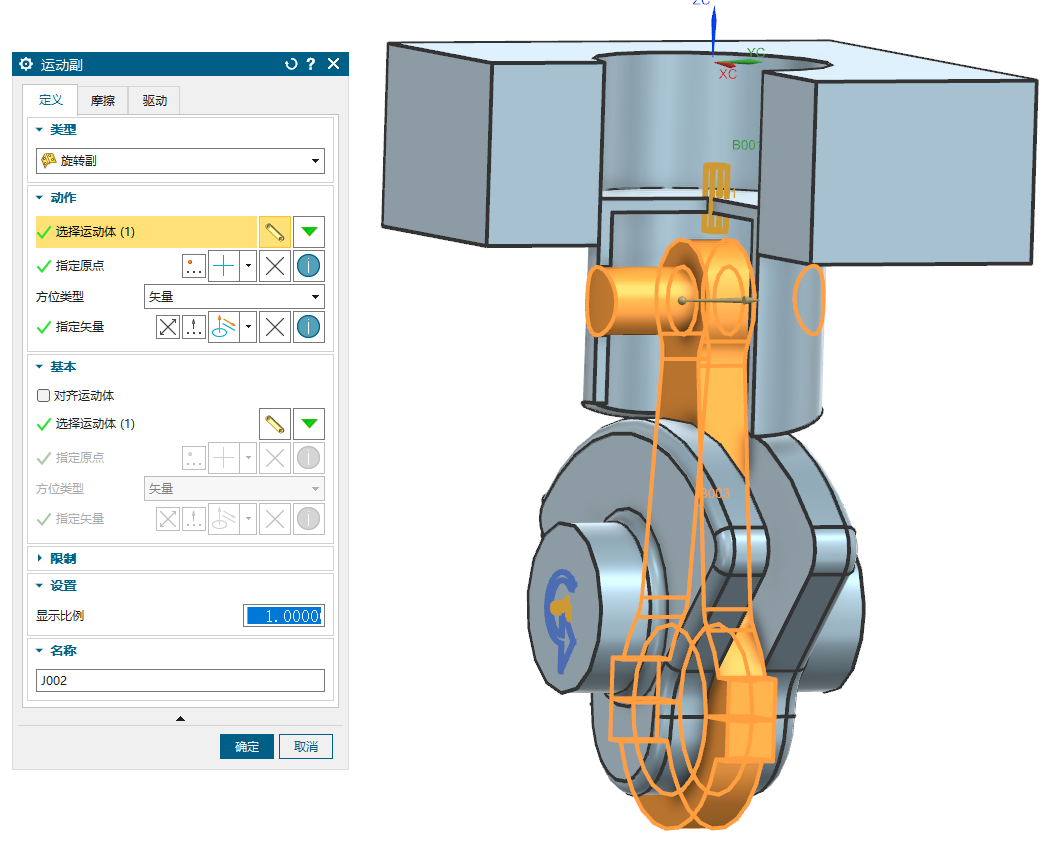Click the select motion body icon in 动作 section
This screenshot has height=851, width=1058.
(x=275, y=232)
